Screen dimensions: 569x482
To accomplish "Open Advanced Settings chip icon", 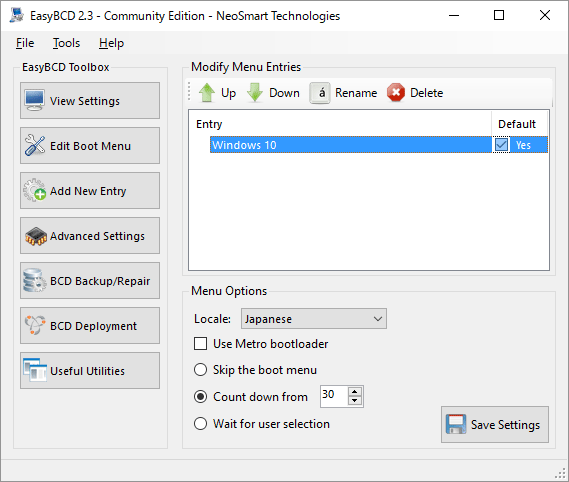I will 36,236.
